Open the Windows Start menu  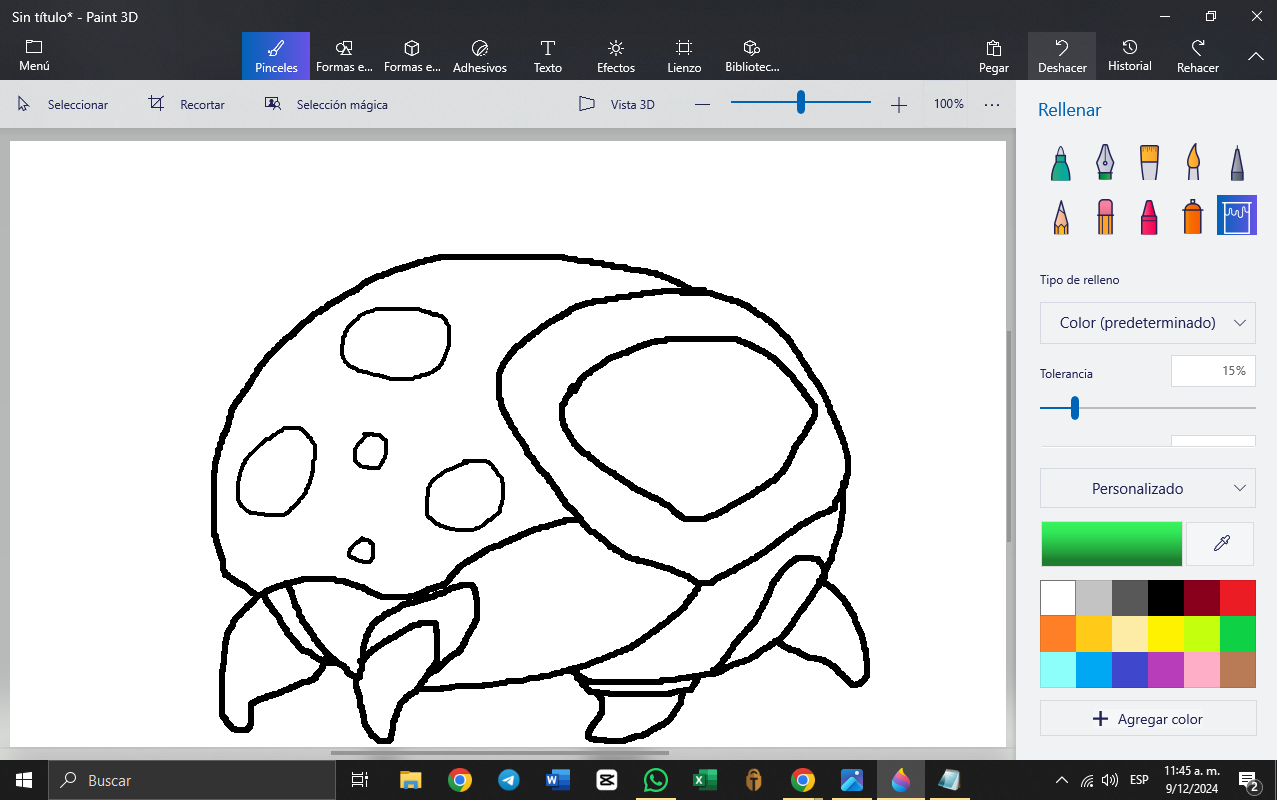pyautogui.click(x=24, y=780)
